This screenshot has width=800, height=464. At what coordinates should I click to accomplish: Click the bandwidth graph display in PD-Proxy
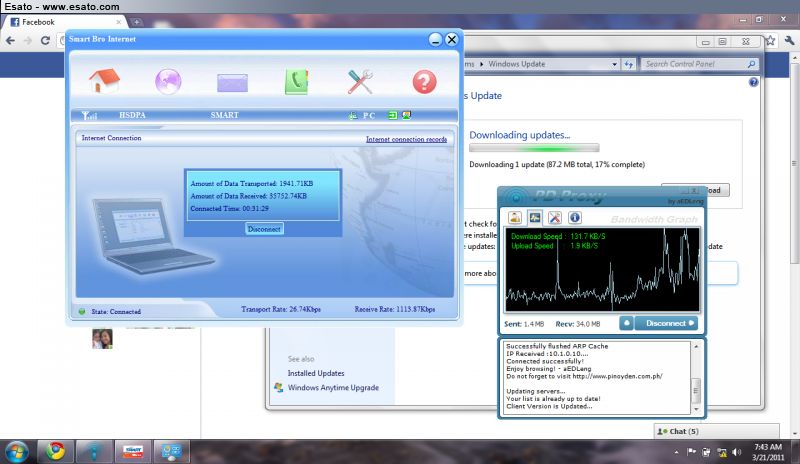pos(602,270)
